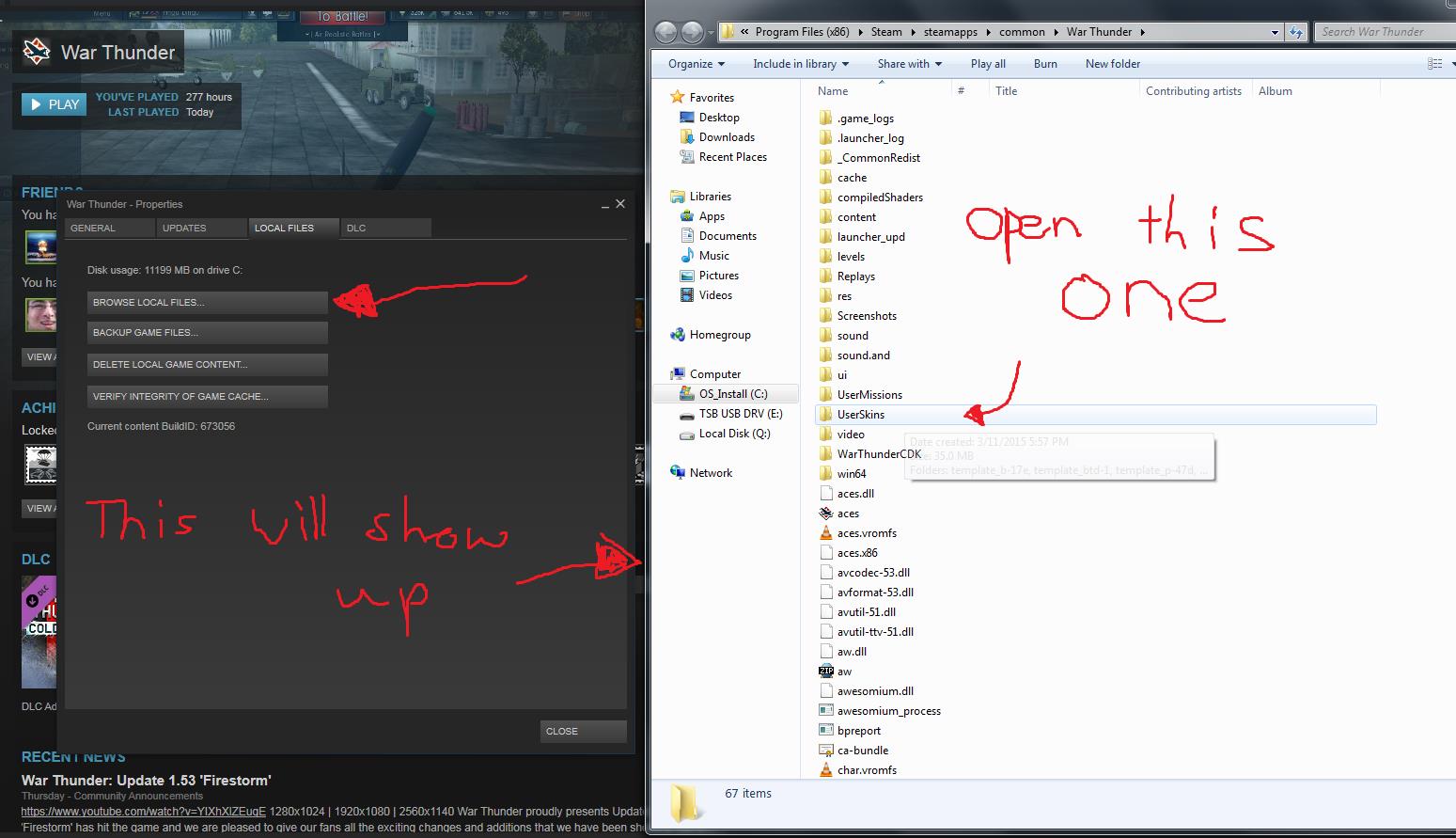Viewport: 1456px width, 838px height.
Task: Click New folder in Explorer toolbar
Action: [x=1113, y=64]
